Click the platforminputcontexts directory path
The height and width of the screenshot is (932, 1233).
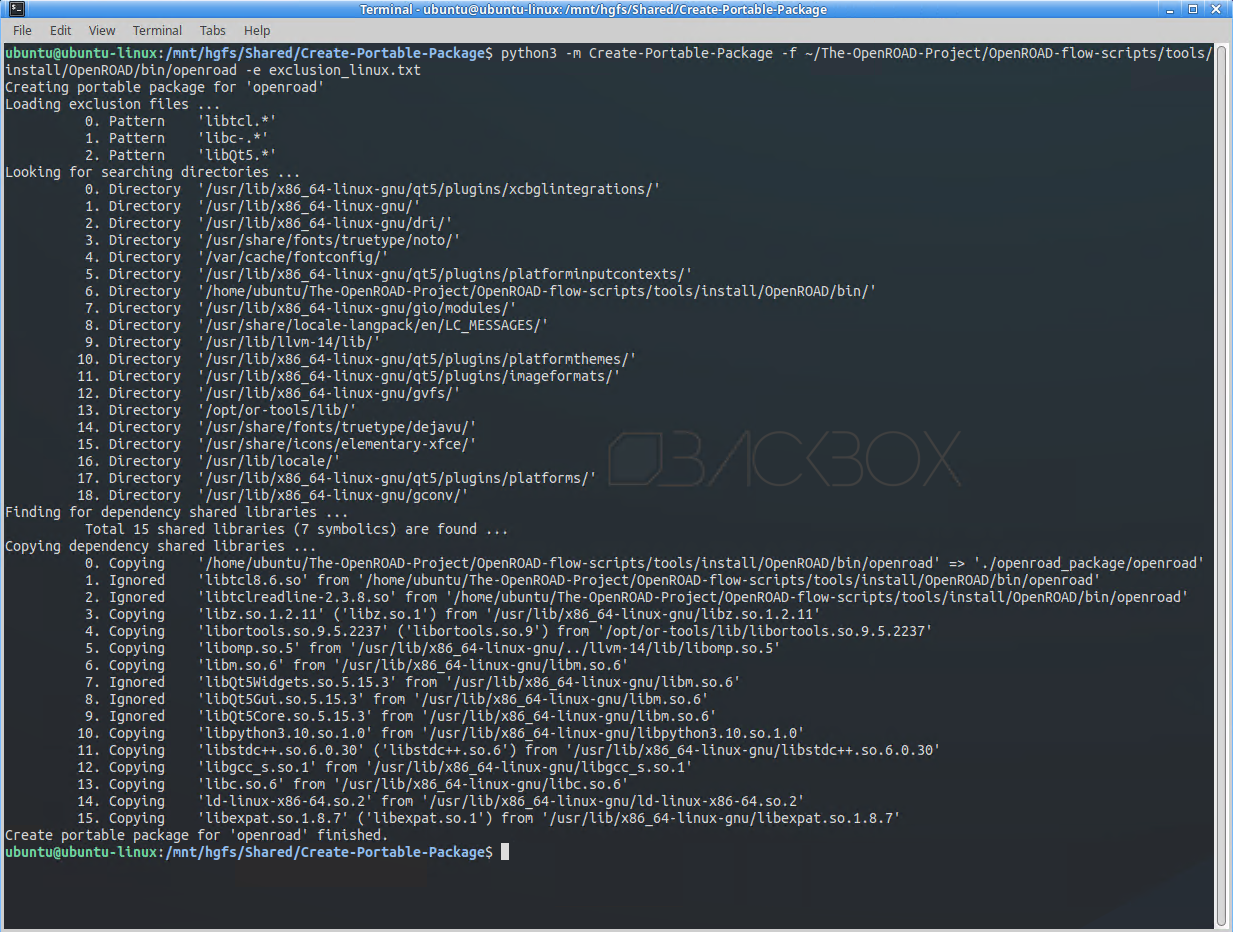click(445, 274)
